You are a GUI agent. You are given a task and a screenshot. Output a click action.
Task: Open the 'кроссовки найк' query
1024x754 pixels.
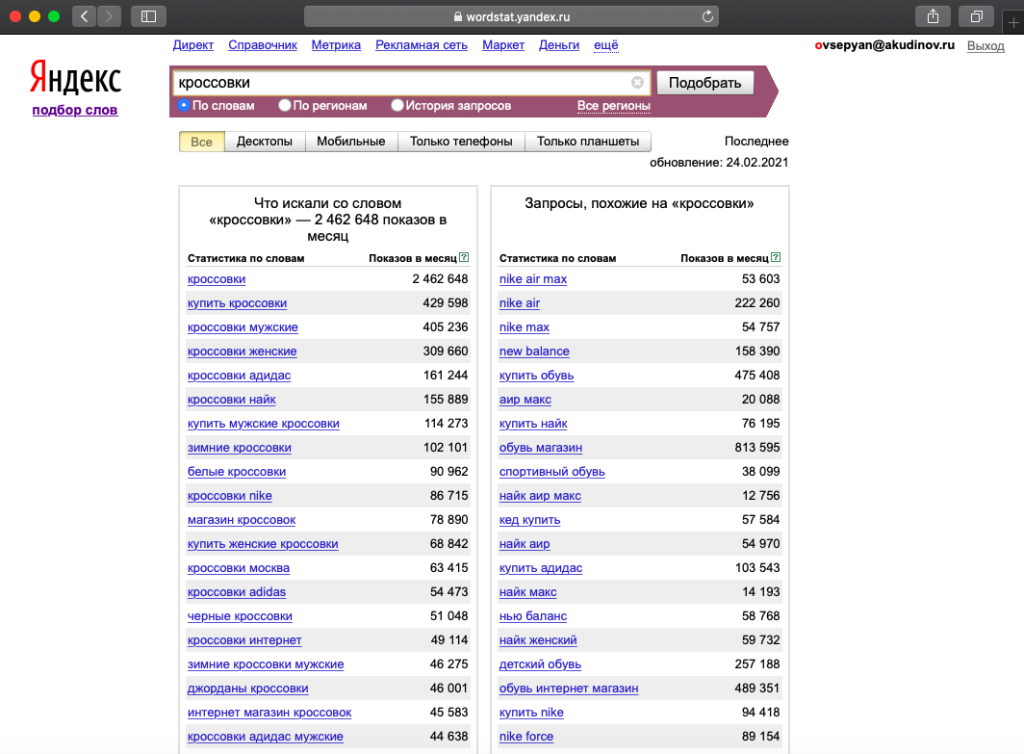coord(231,400)
